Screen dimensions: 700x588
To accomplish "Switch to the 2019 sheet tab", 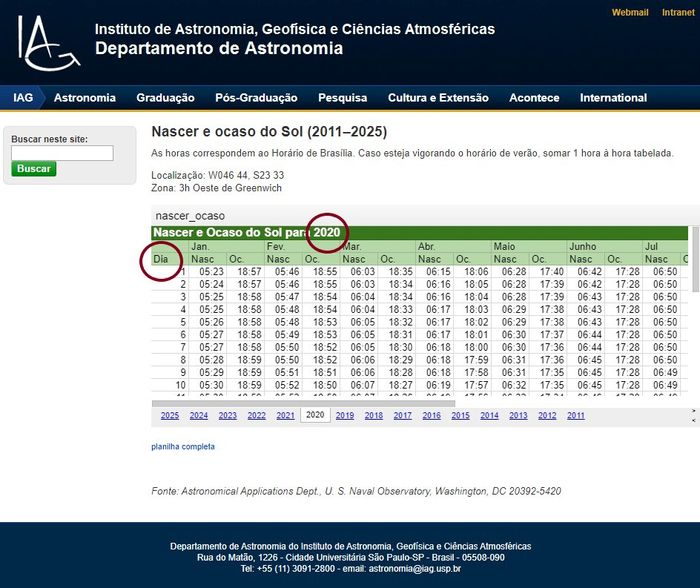I will 345,416.
